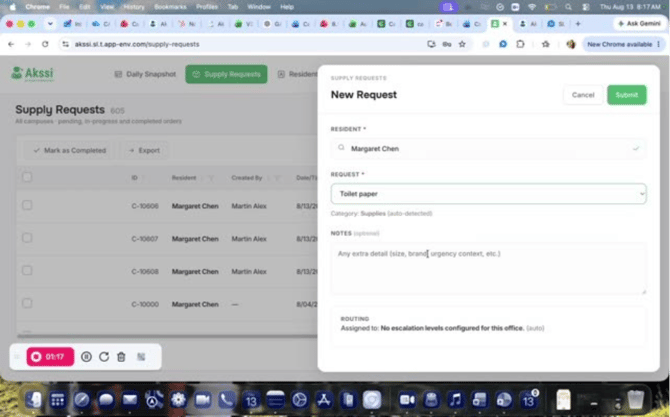Open Control Center in menu bar
670x417 pixels.
pyautogui.click(x=586, y=7)
